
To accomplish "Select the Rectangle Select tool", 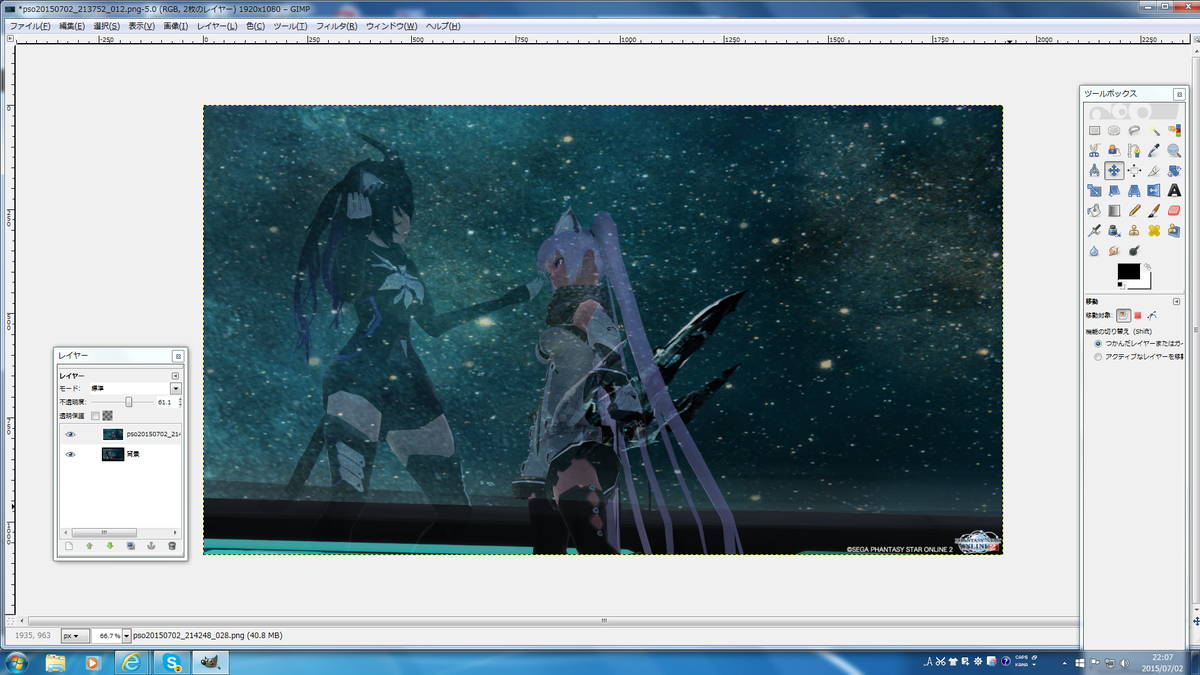I will pyautogui.click(x=1094, y=130).
